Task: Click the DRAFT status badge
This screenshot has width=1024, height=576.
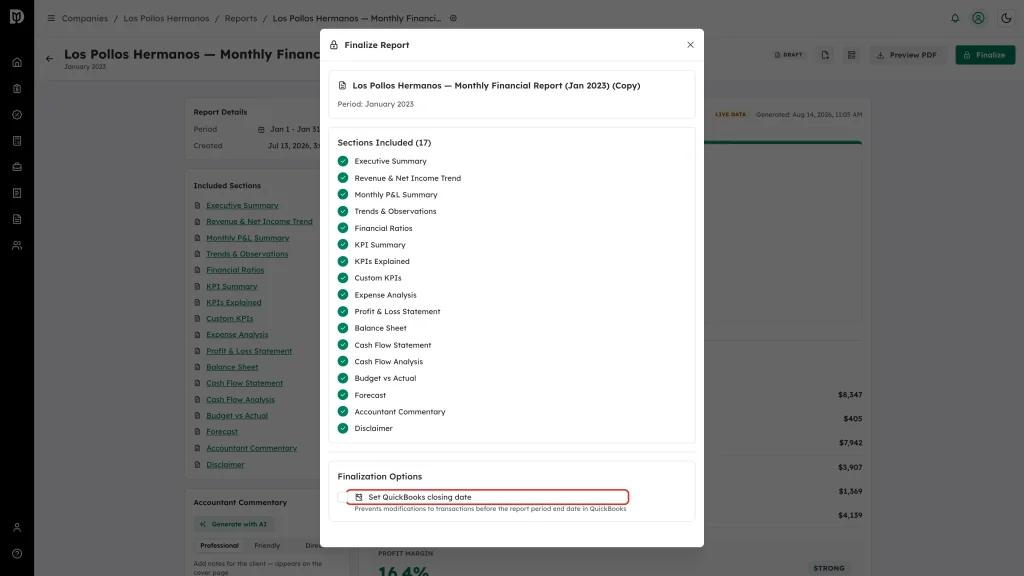Action: tap(788, 55)
